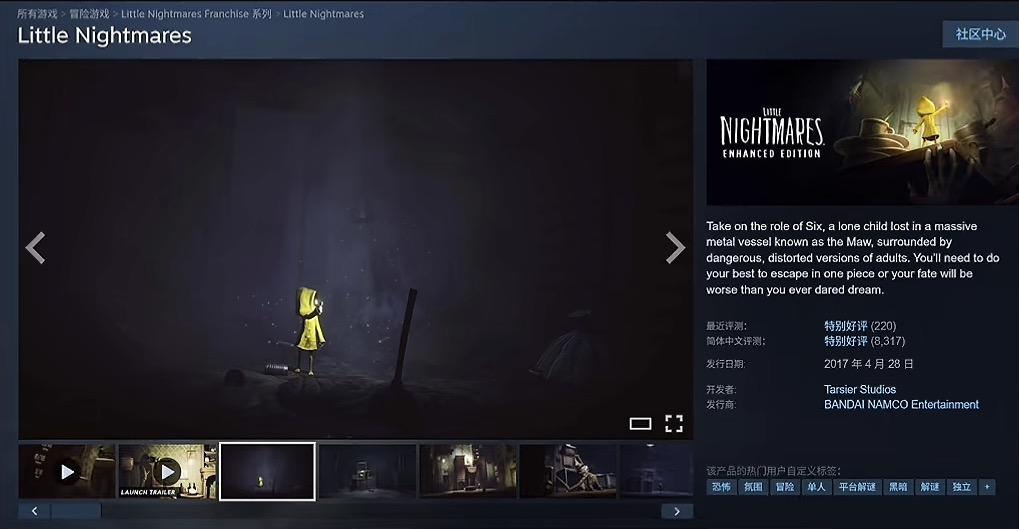This screenshot has width=1019, height=529.
Task: Open publisher BANDAI NAMCO Entertainment page
Action: tap(900, 405)
